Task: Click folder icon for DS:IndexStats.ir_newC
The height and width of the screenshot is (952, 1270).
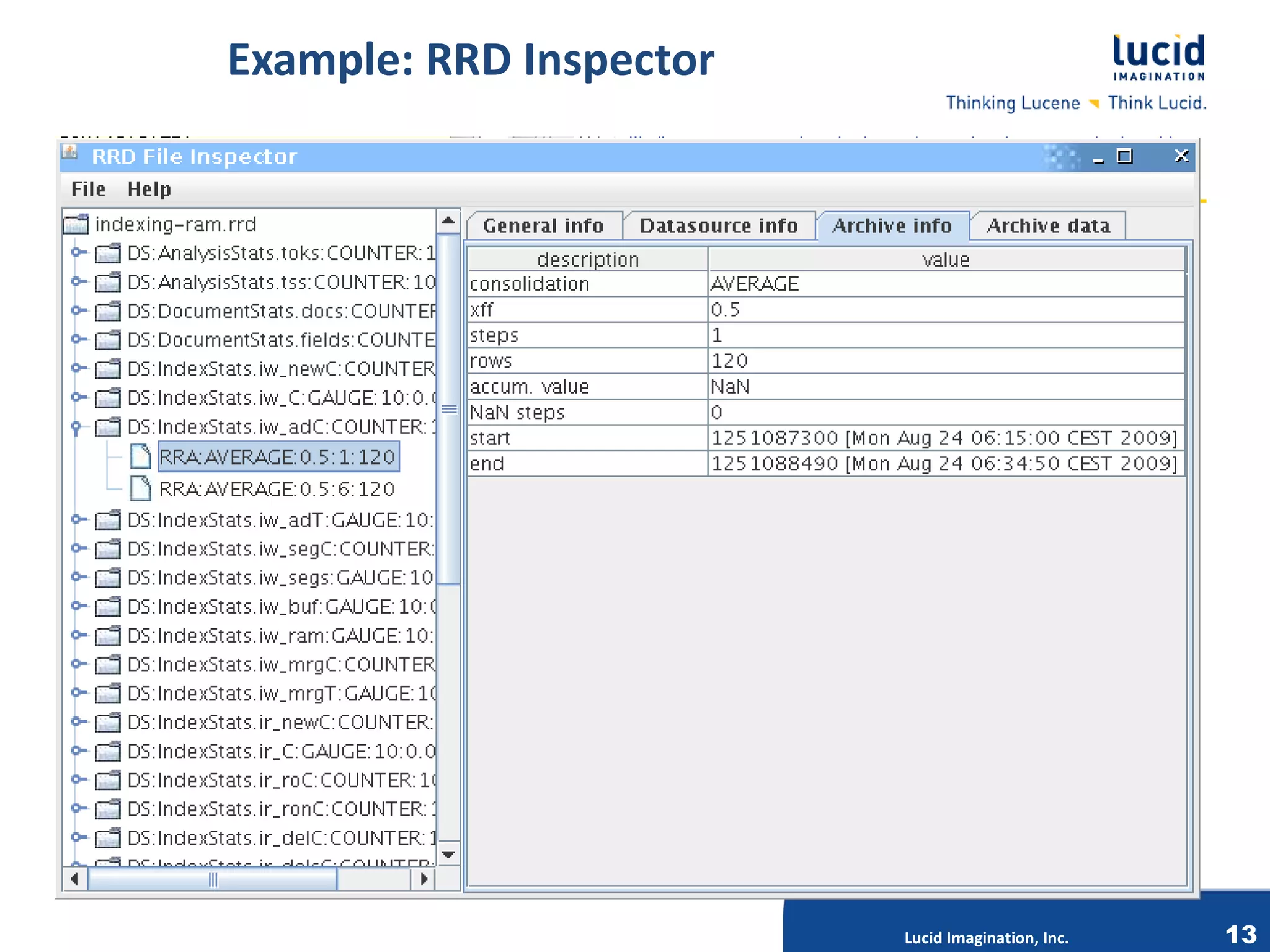Action: [108, 723]
